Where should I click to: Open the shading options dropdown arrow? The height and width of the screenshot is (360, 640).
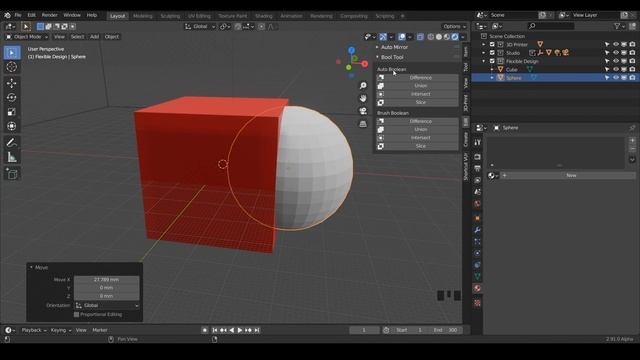pos(463,37)
